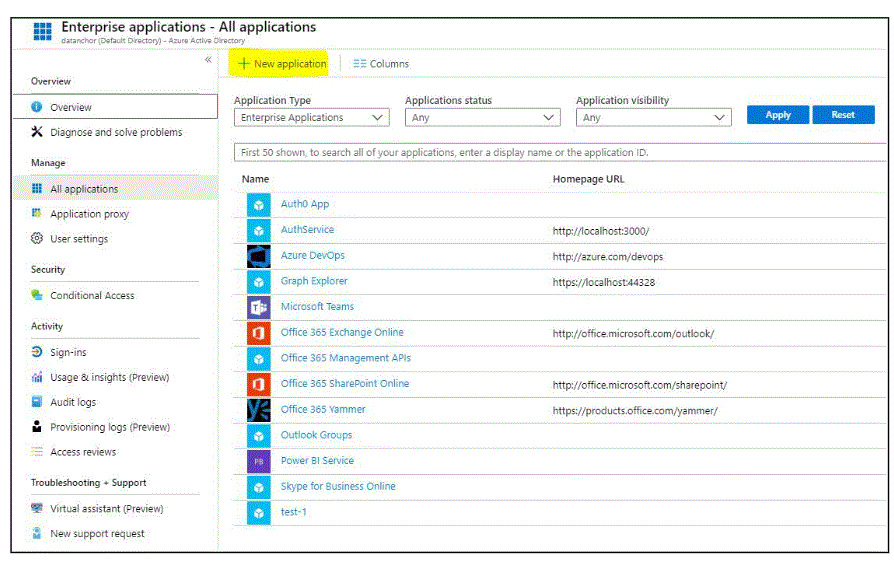Click the Skype for Business Online icon
Viewport: 894px width, 567px height.
coord(259,488)
